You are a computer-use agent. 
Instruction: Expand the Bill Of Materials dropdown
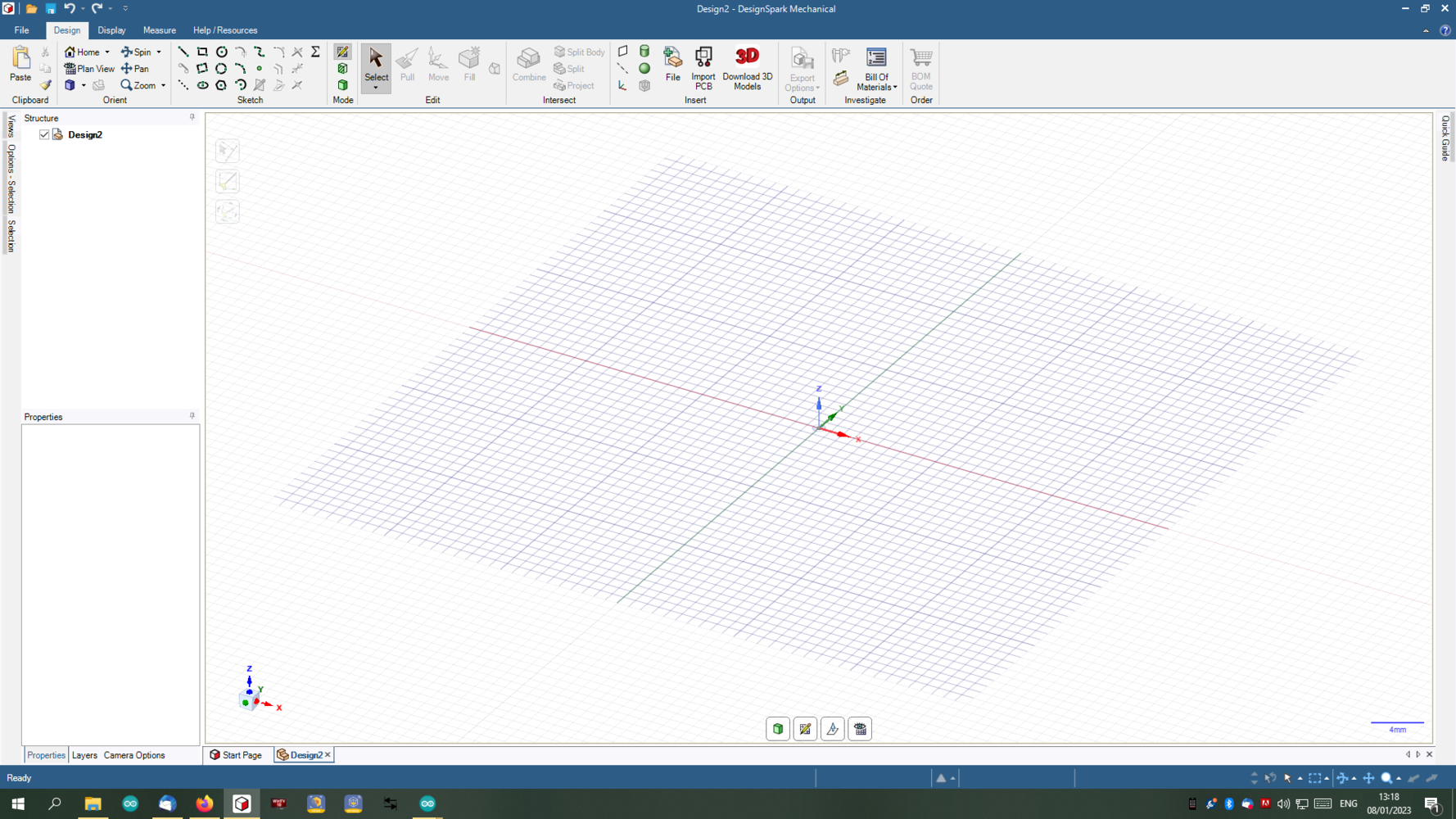[x=895, y=88]
